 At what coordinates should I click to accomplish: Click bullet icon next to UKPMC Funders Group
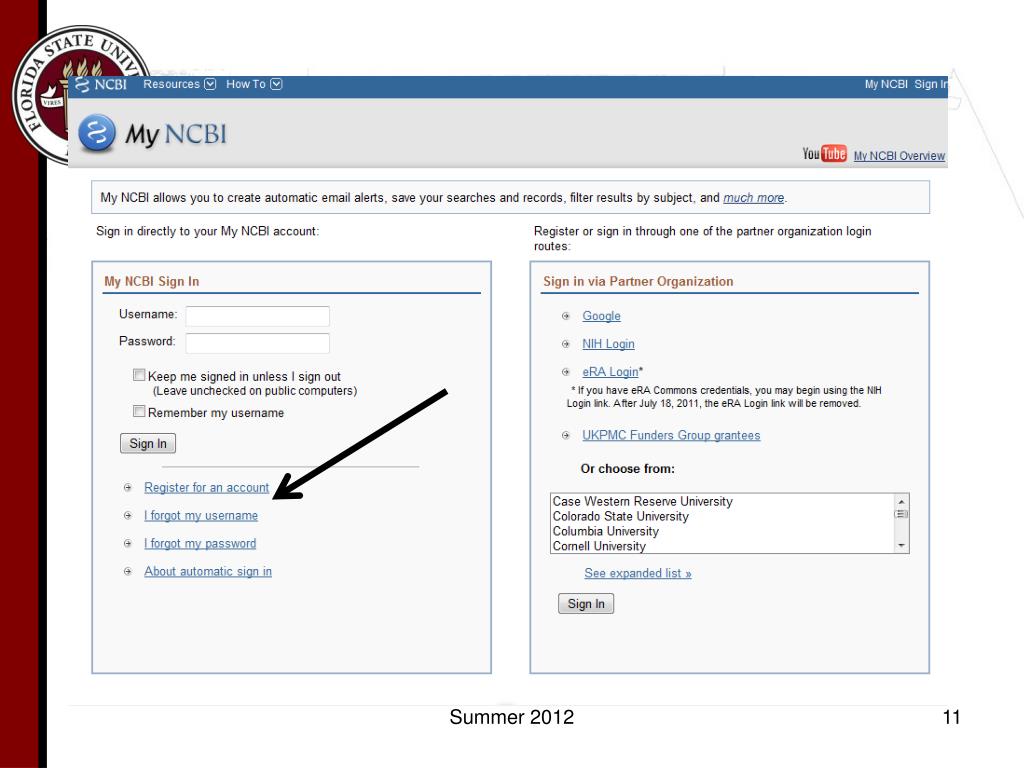(566, 436)
